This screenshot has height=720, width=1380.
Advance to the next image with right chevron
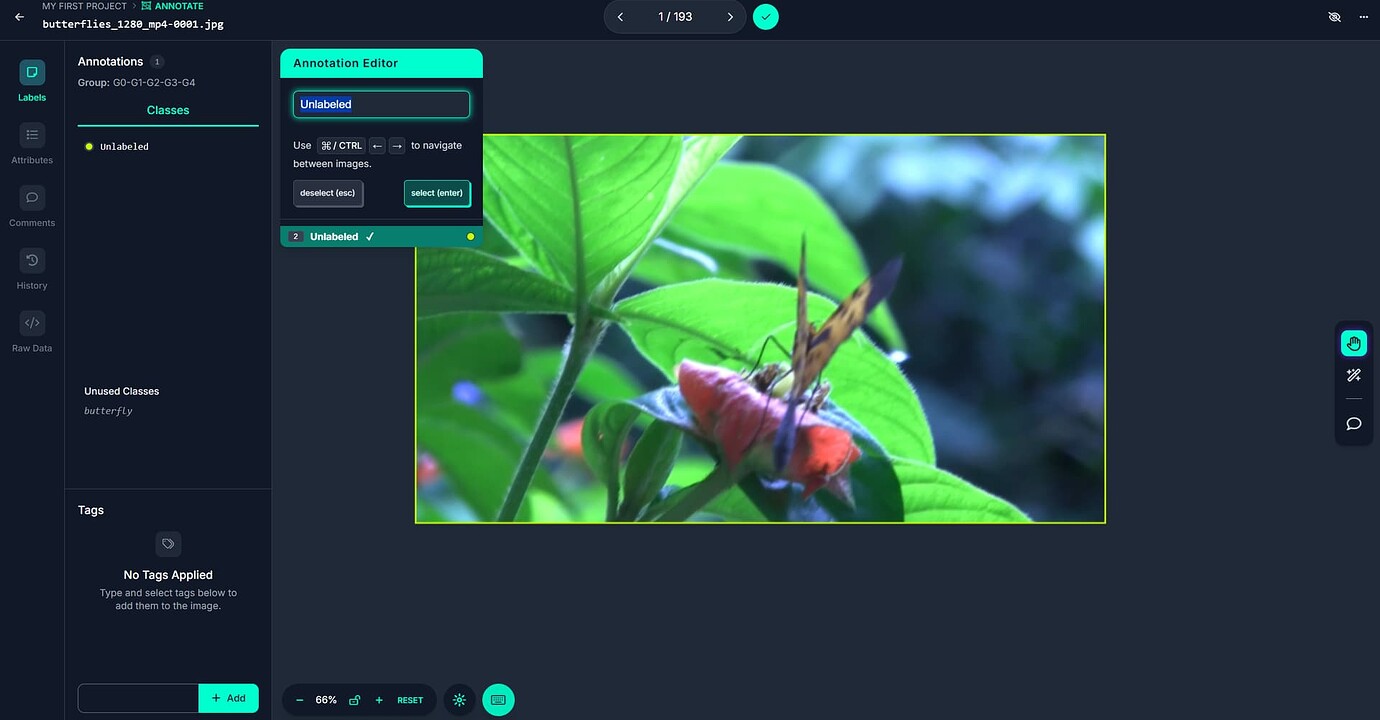[730, 16]
